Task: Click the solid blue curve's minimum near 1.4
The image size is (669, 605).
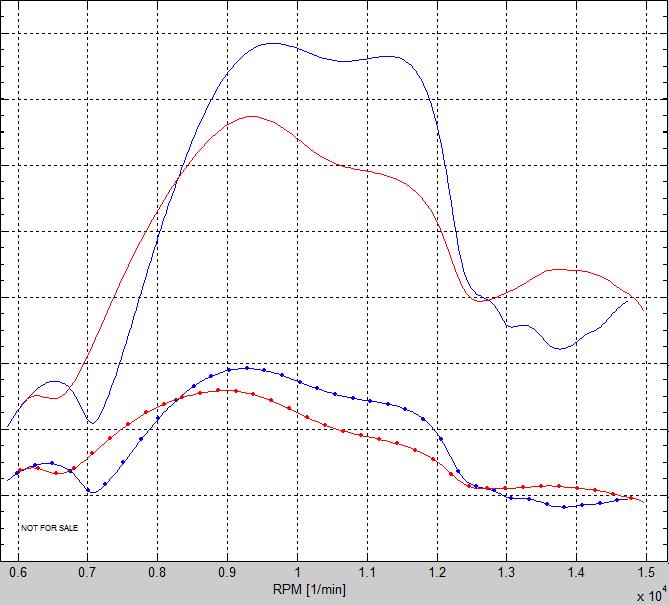Action: coord(562,349)
